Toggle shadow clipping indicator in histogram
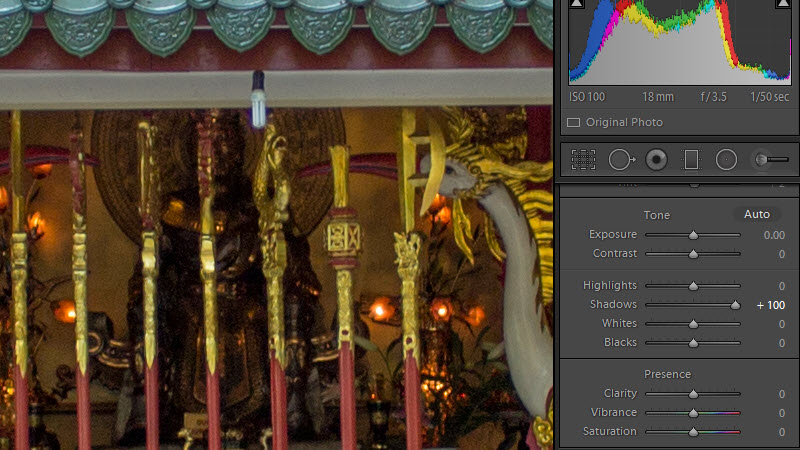800x450 pixels. (577, 7)
